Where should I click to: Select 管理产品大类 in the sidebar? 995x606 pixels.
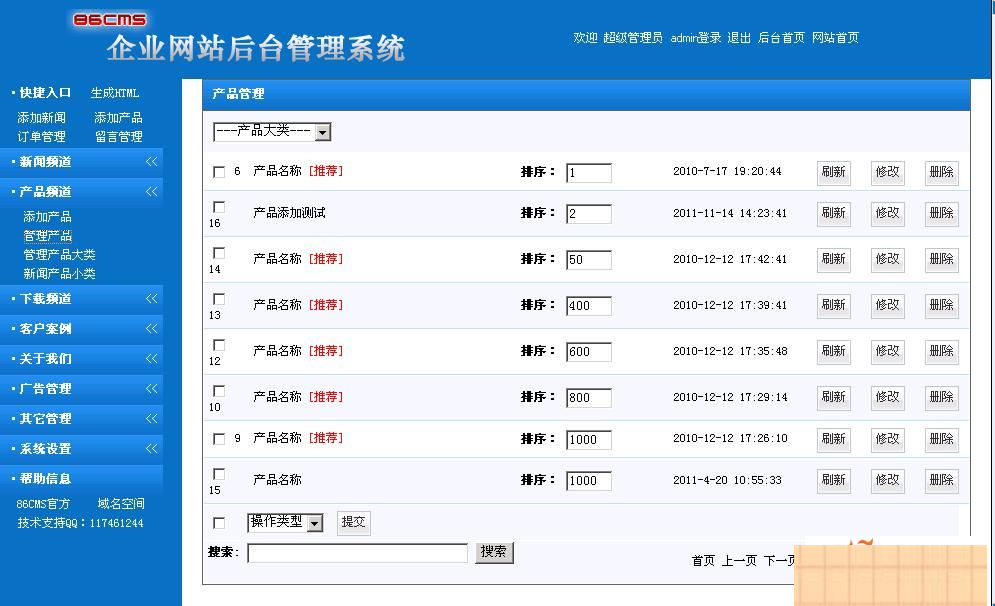pos(59,255)
